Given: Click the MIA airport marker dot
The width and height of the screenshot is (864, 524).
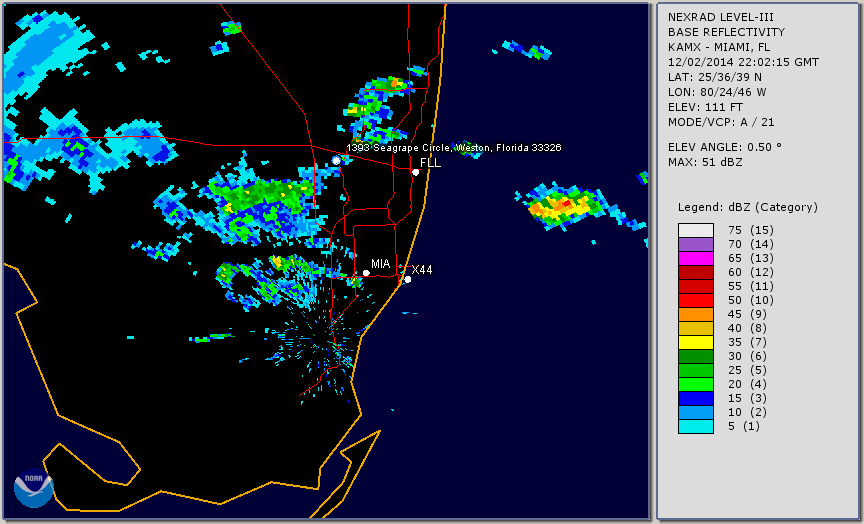Looking at the screenshot, I should 366,273.
